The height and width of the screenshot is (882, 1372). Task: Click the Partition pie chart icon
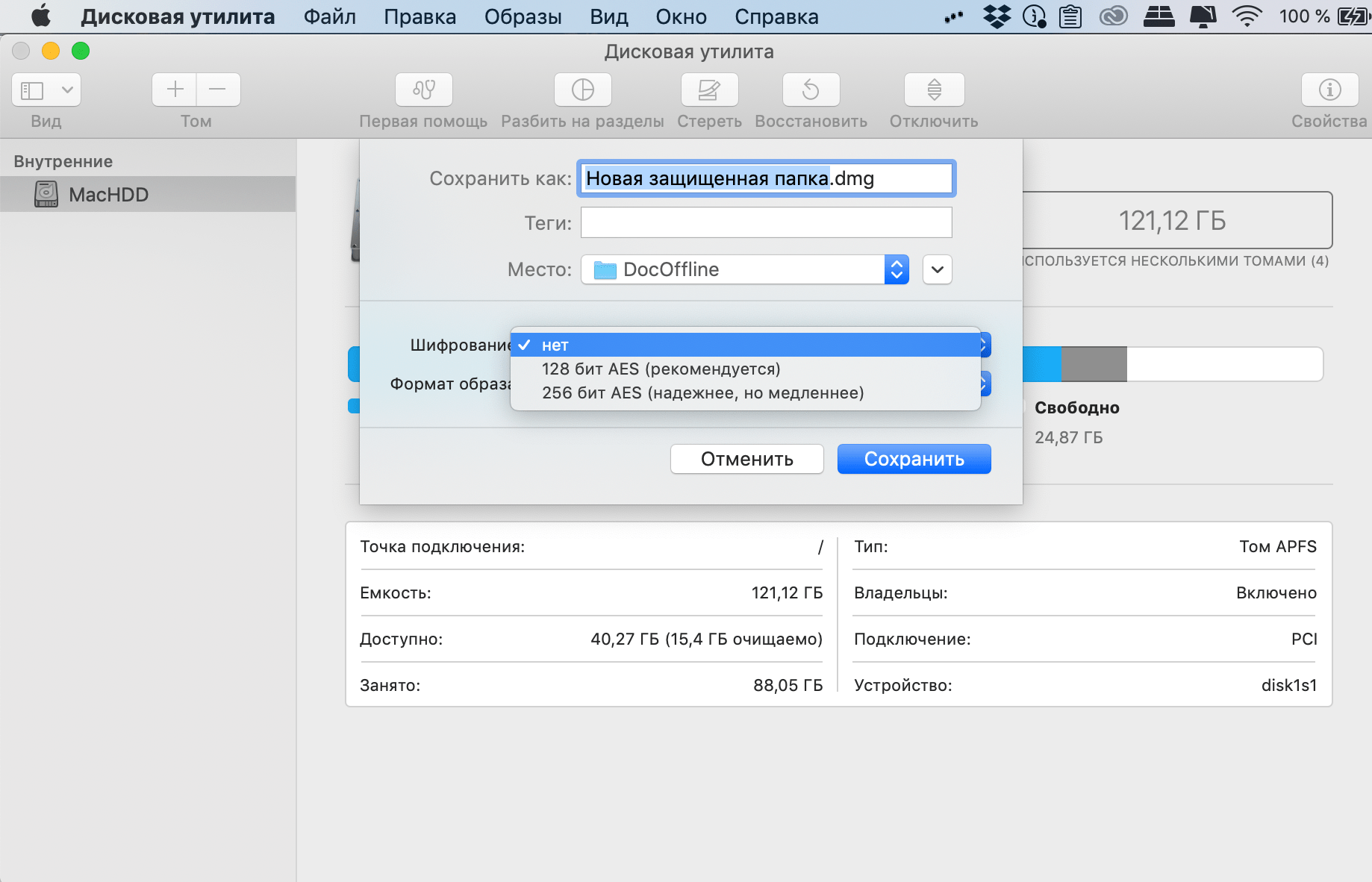(x=582, y=90)
